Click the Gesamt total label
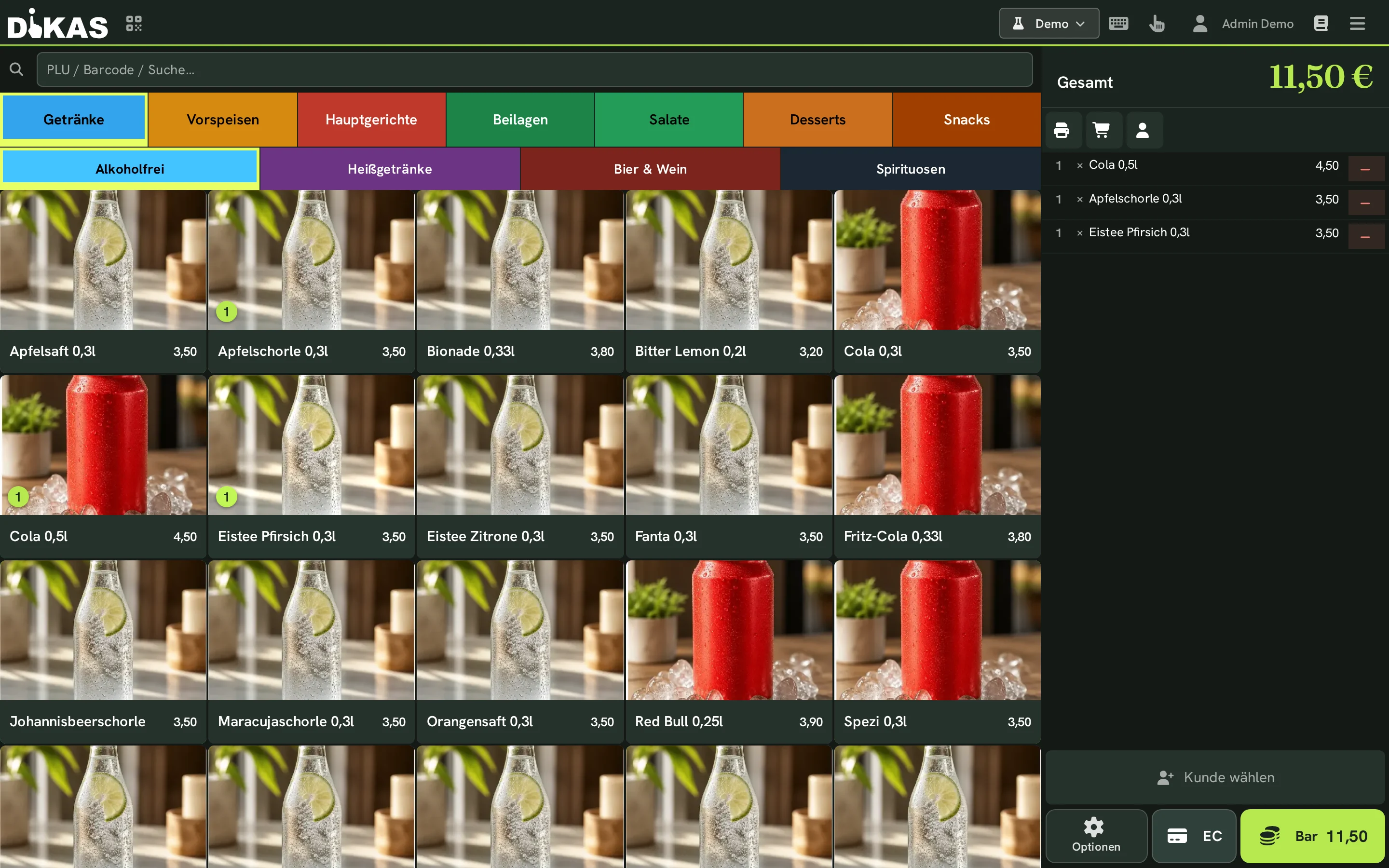Image resolution: width=1389 pixels, height=868 pixels. [x=1085, y=82]
